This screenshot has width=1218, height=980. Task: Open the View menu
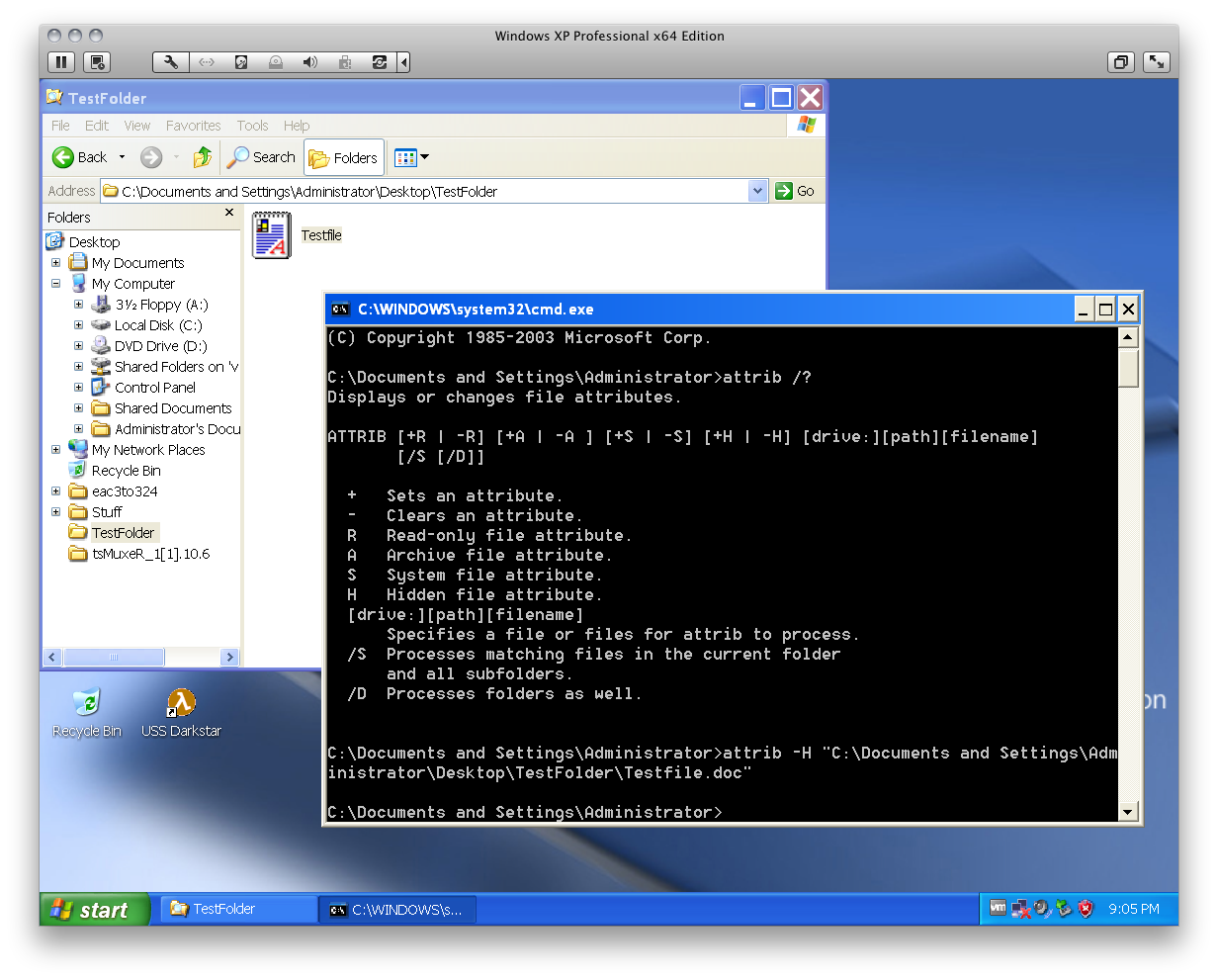pos(137,126)
